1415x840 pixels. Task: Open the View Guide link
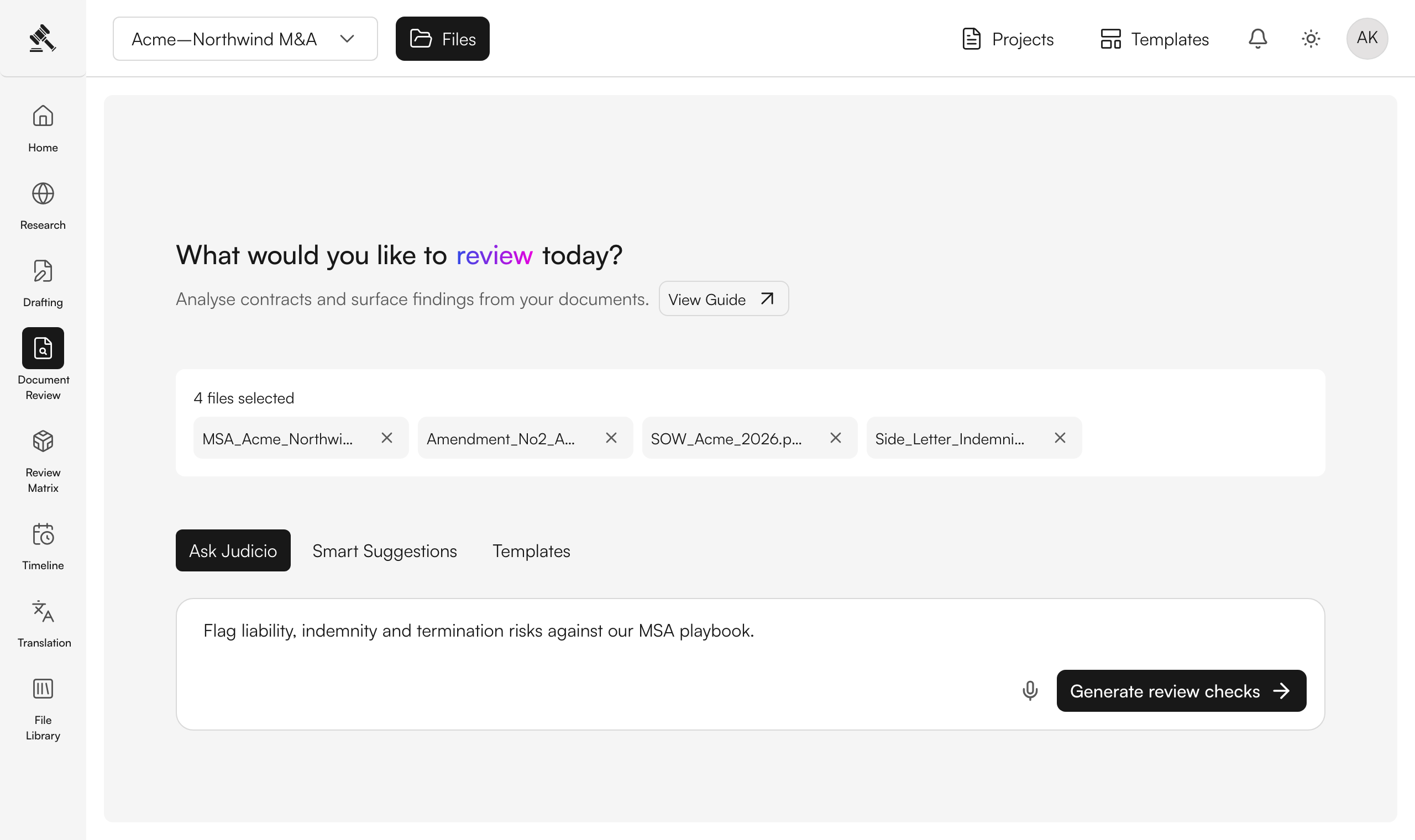point(724,299)
